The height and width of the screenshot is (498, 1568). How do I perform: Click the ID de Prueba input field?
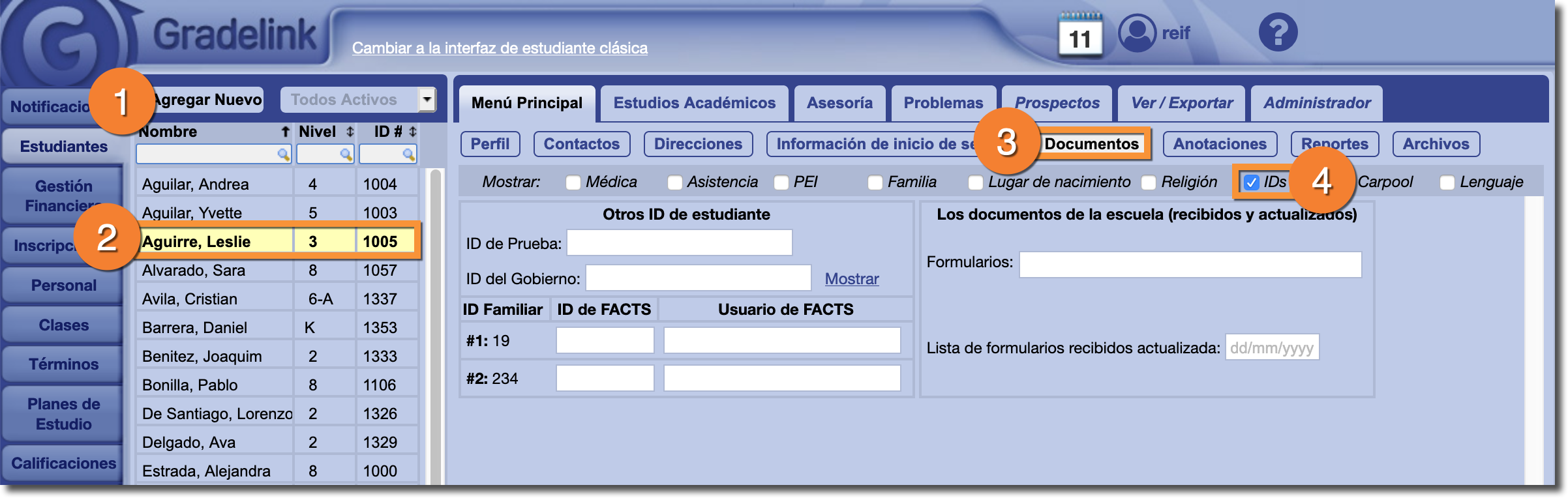(x=679, y=243)
